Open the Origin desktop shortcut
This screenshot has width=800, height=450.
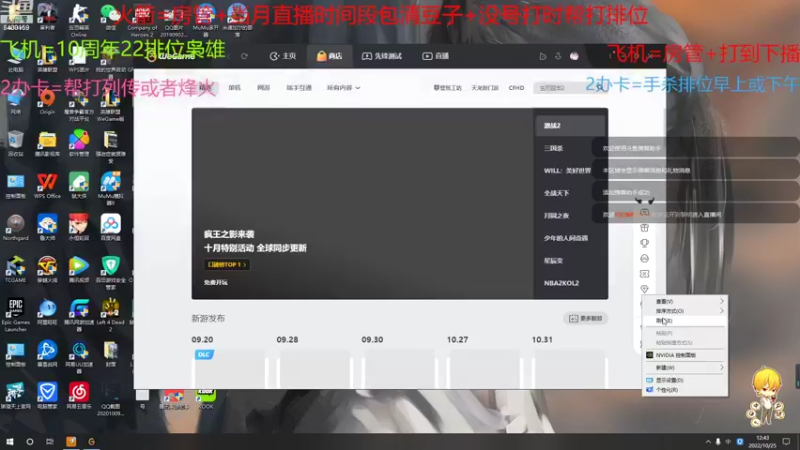pos(47,102)
